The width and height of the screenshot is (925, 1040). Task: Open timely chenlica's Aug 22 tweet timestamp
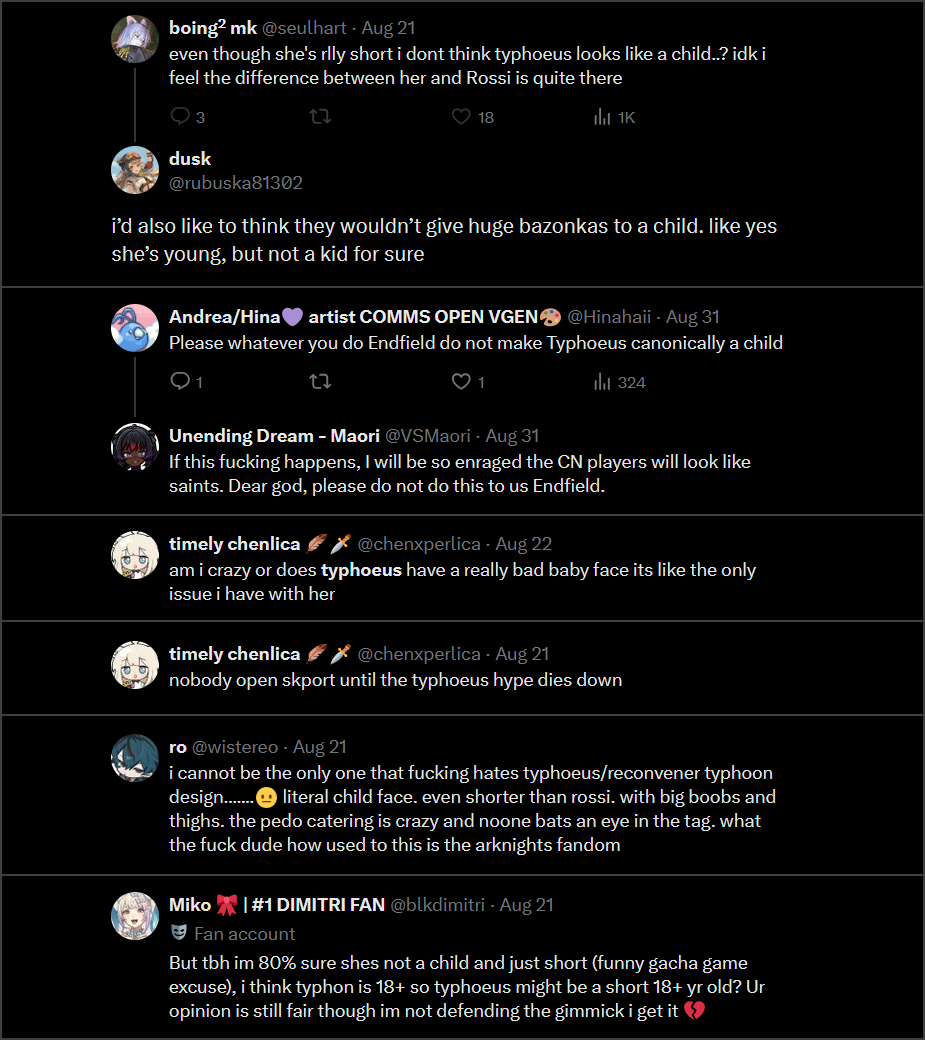[x=523, y=544]
